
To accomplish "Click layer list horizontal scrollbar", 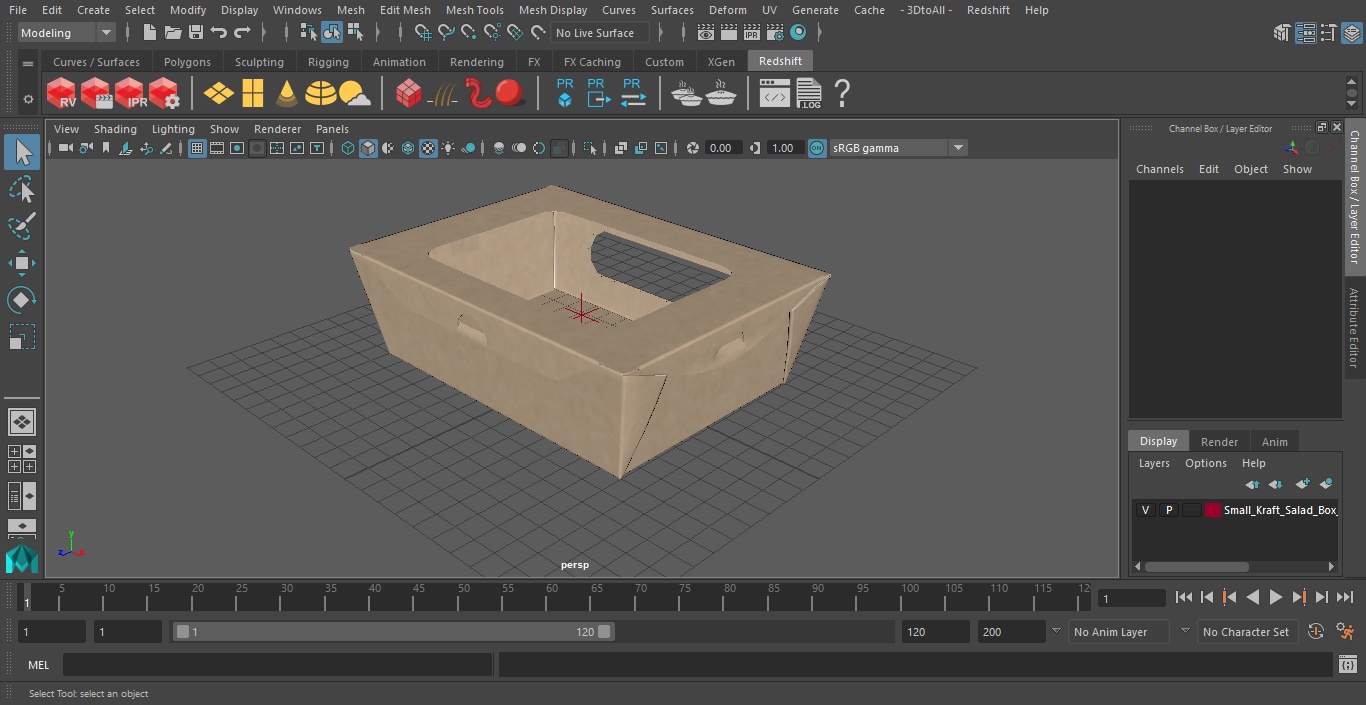I will (x=1196, y=567).
